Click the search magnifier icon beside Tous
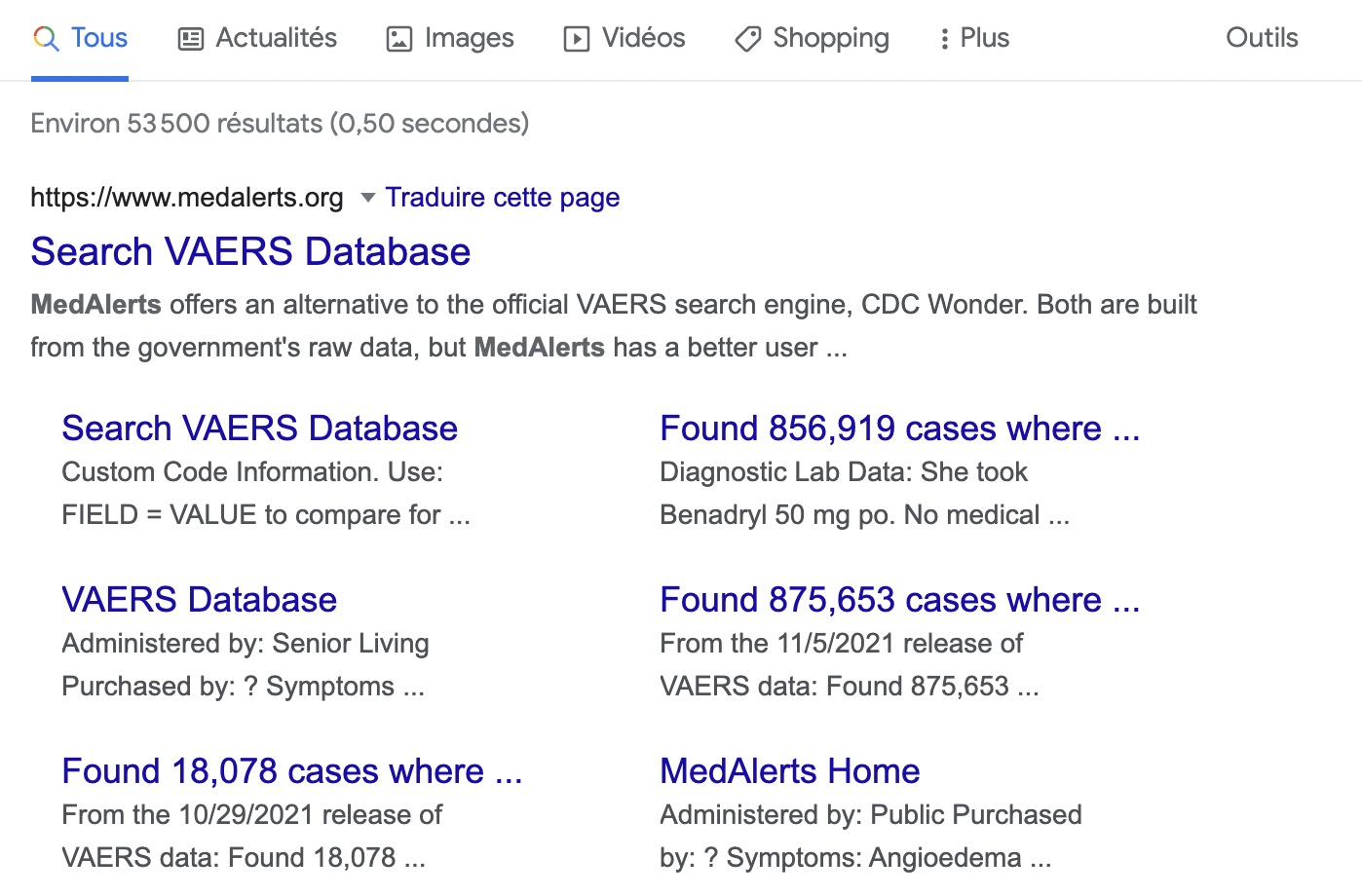The width and height of the screenshot is (1362, 896). coord(46,39)
